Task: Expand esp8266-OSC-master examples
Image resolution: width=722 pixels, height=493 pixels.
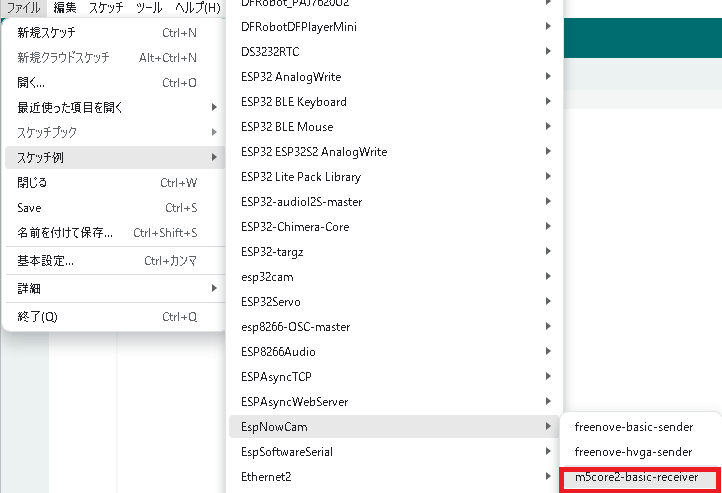Action: [x=396, y=327]
